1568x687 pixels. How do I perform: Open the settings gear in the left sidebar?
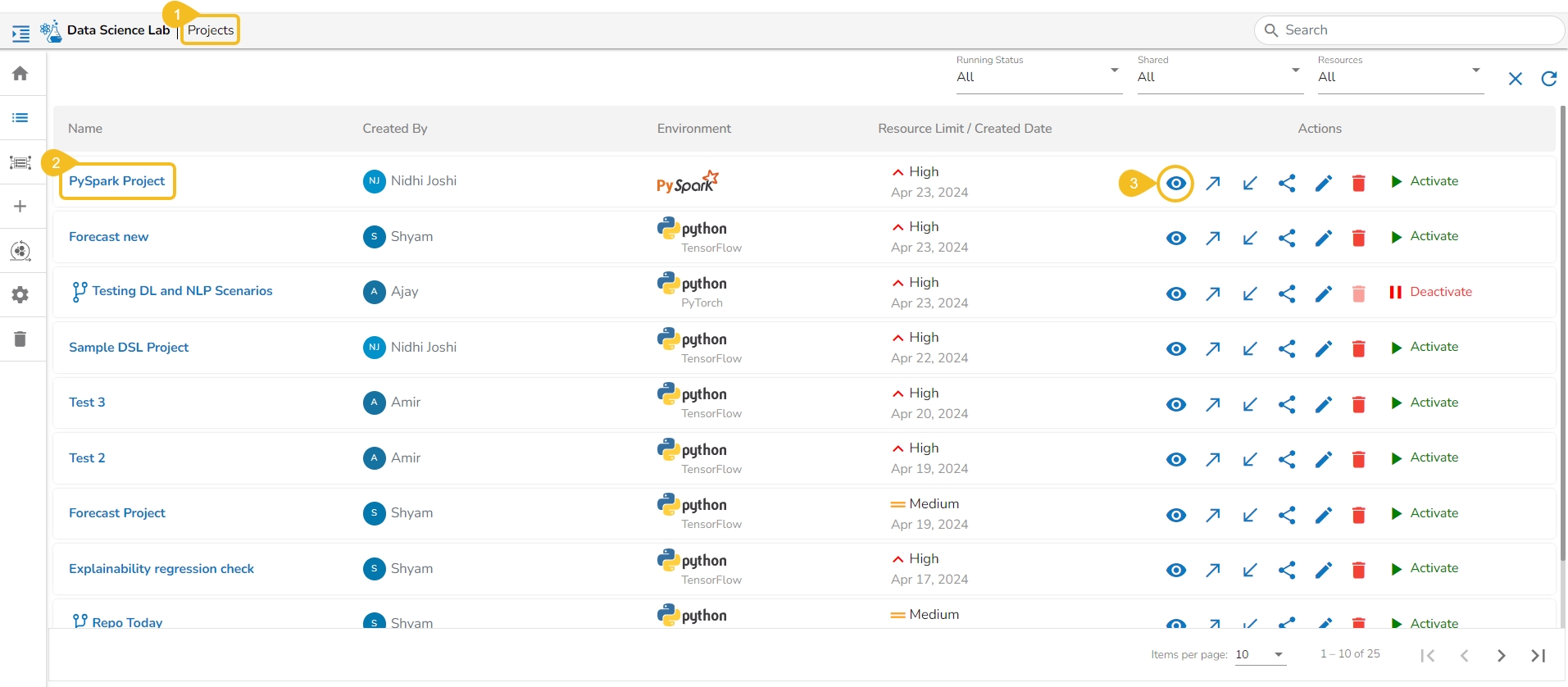pos(20,295)
